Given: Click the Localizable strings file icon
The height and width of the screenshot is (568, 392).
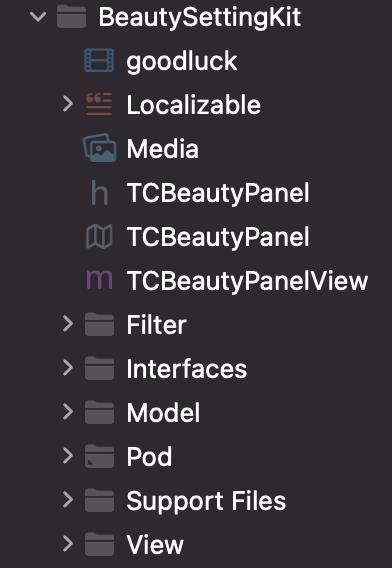Looking at the screenshot, I should pyautogui.click(x=99, y=105).
